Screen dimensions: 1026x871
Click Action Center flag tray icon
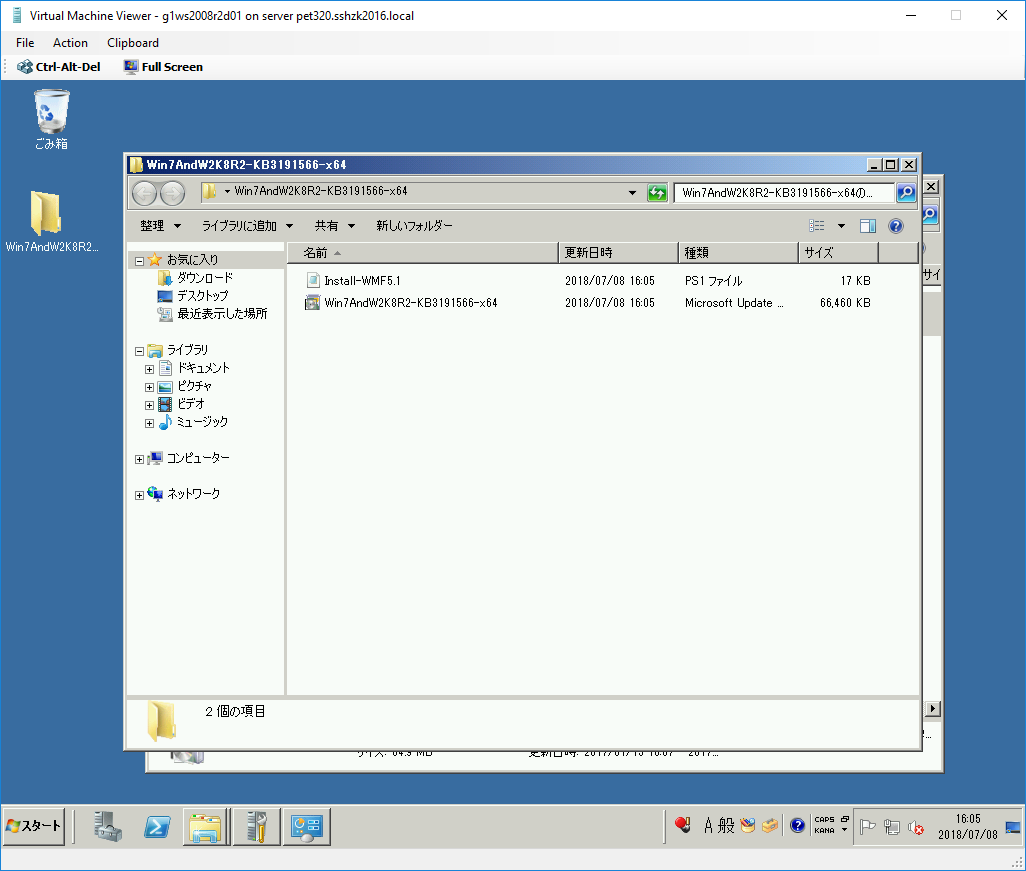coord(868,827)
